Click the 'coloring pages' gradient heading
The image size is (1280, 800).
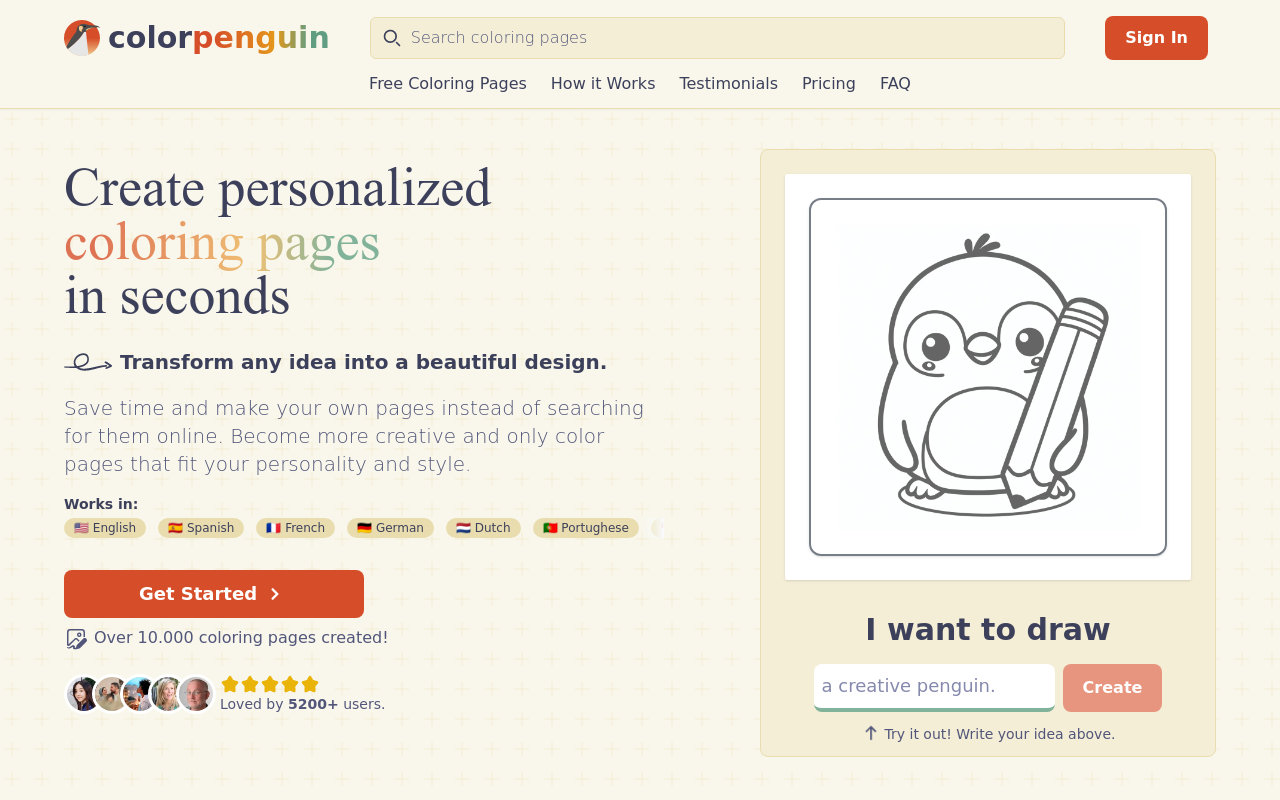tap(222, 243)
